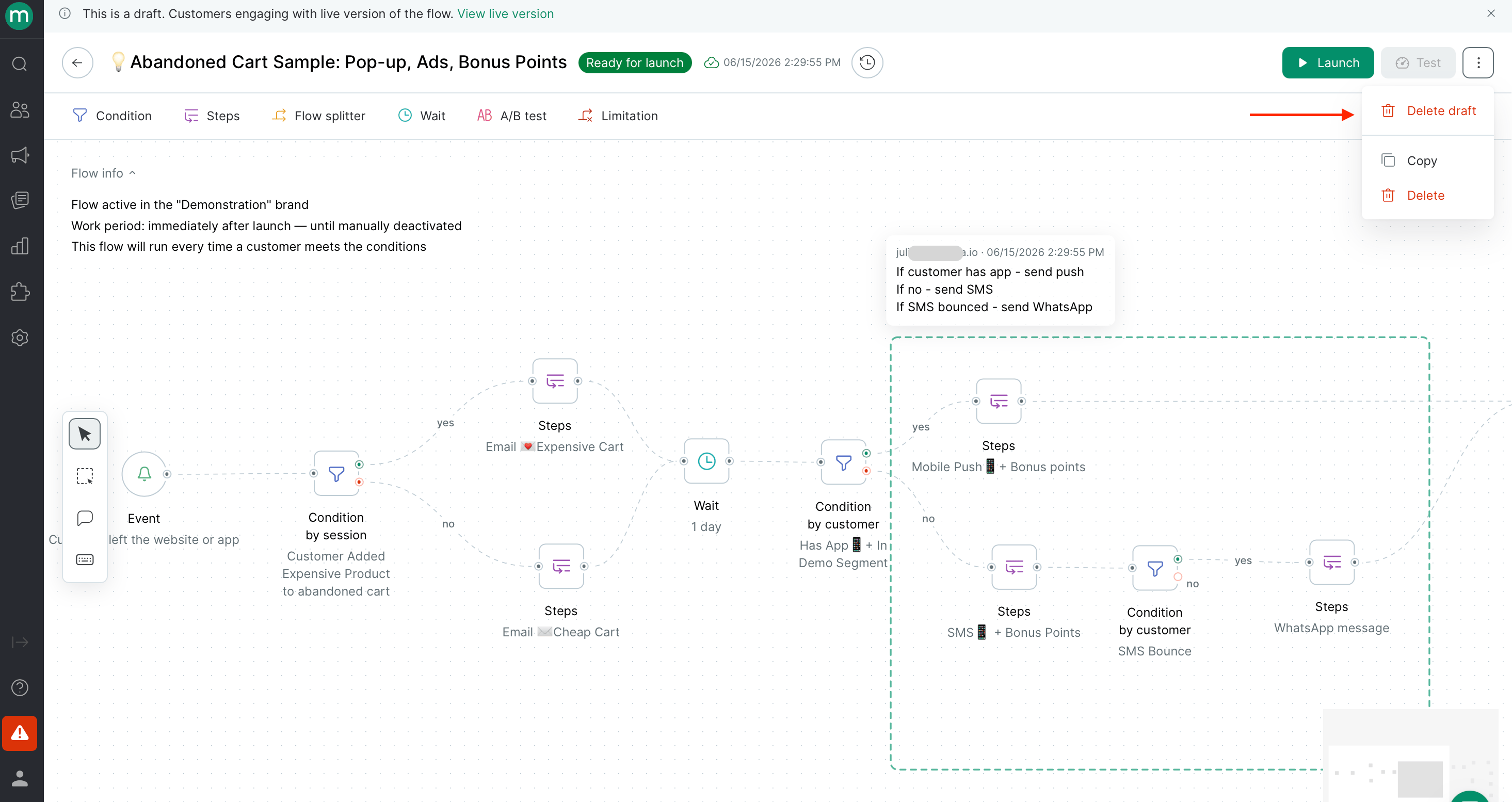
Task: Add a Steps block from toolbar
Action: 212,116
